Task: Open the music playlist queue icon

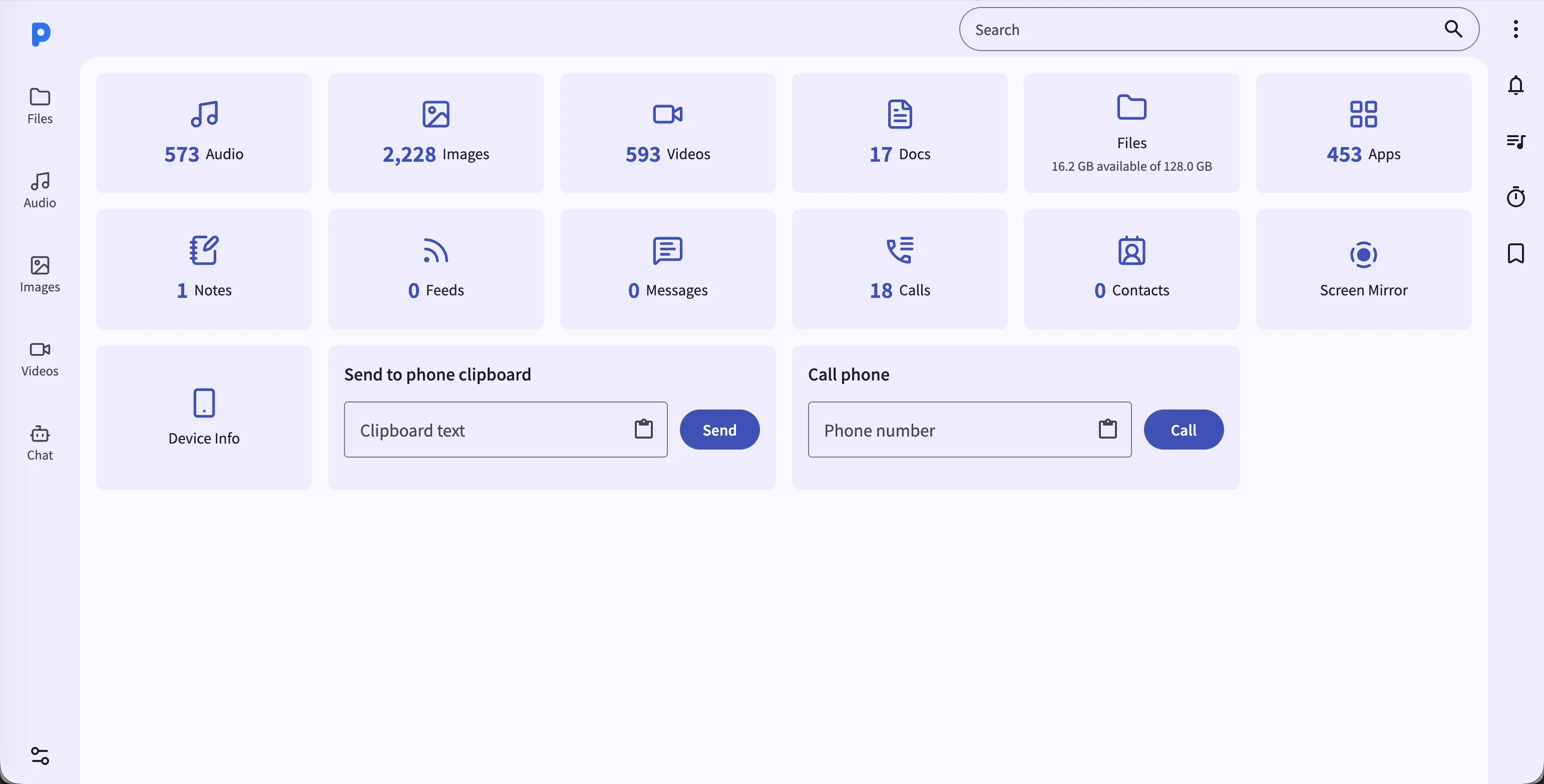Action: pyautogui.click(x=1515, y=142)
